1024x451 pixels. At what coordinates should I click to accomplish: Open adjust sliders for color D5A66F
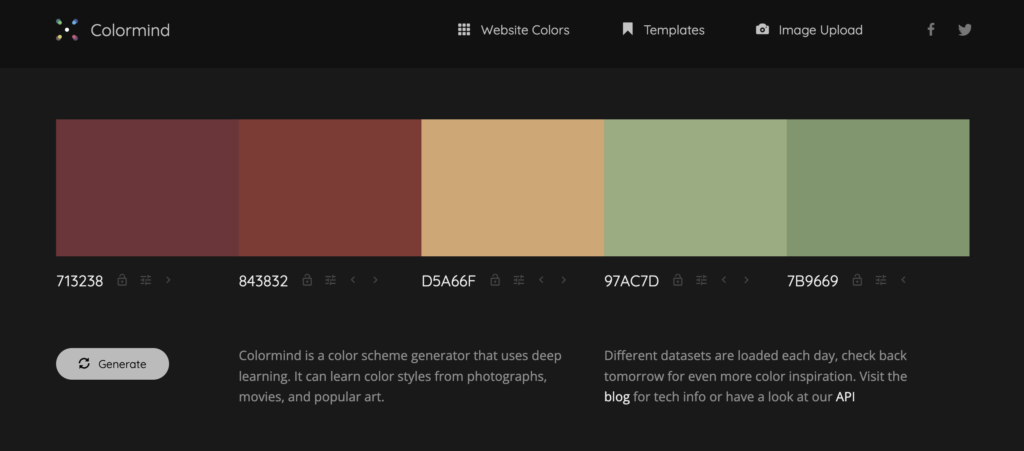click(519, 280)
